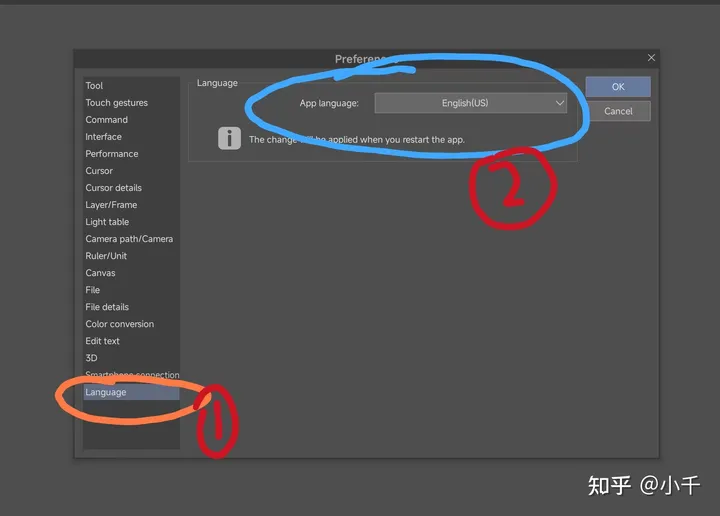
Task: Click the OK button
Action: coord(618,87)
